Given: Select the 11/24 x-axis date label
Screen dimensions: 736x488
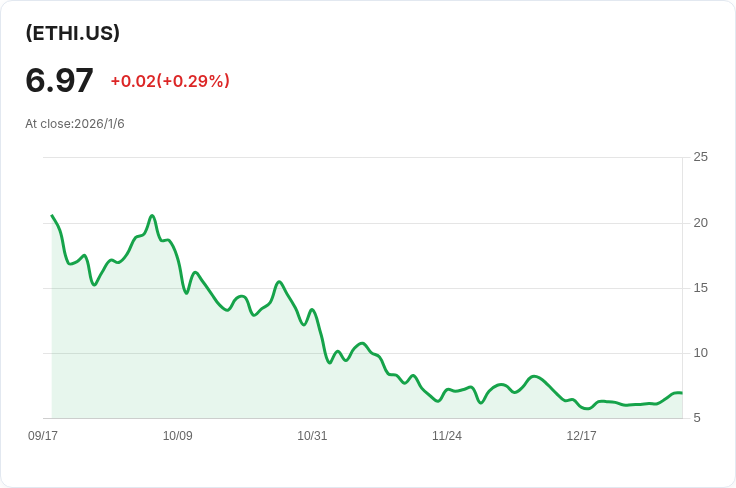Looking at the screenshot, I should [446, 436].
